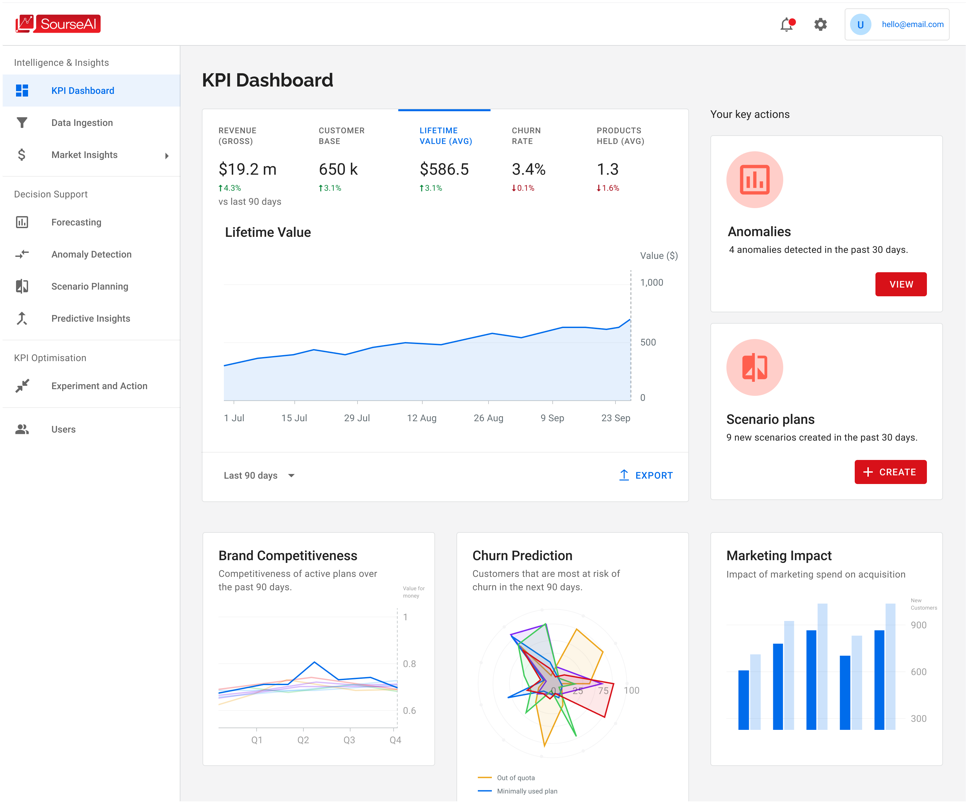Open the hello@email.com user account menu
This screenshot has width=968, height=803.
(896, 25)
